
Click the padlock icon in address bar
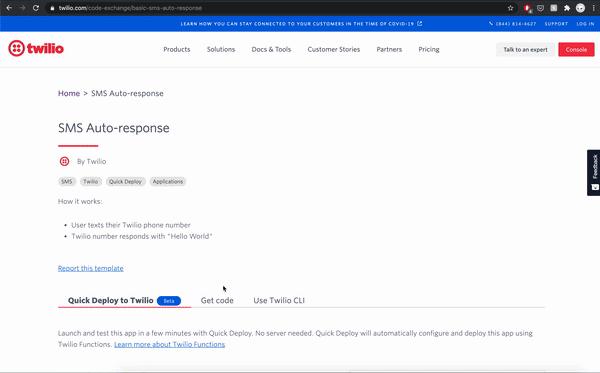click(52, 8)
